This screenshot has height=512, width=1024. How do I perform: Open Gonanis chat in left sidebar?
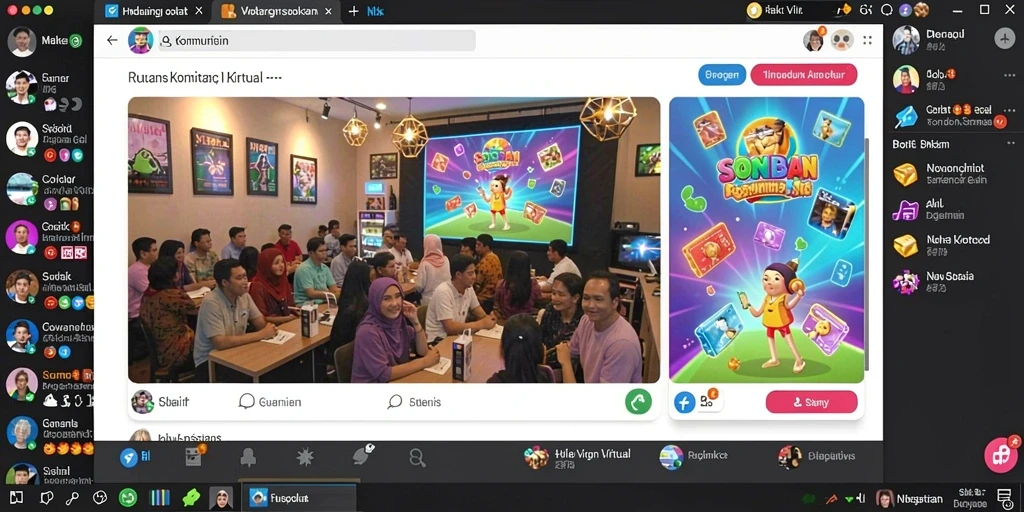point(47,434)
